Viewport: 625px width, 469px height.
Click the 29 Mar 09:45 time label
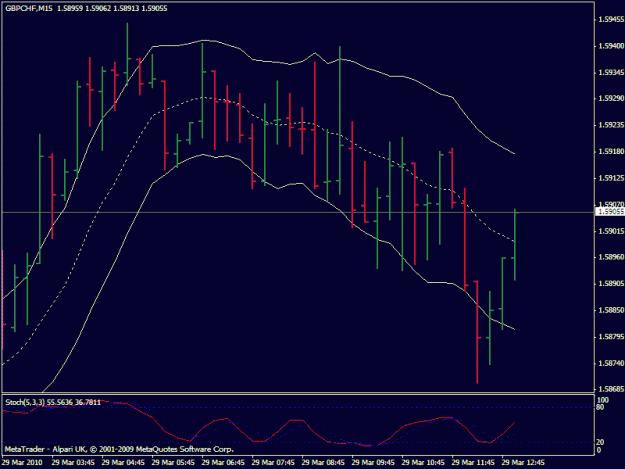coord(373,463)
